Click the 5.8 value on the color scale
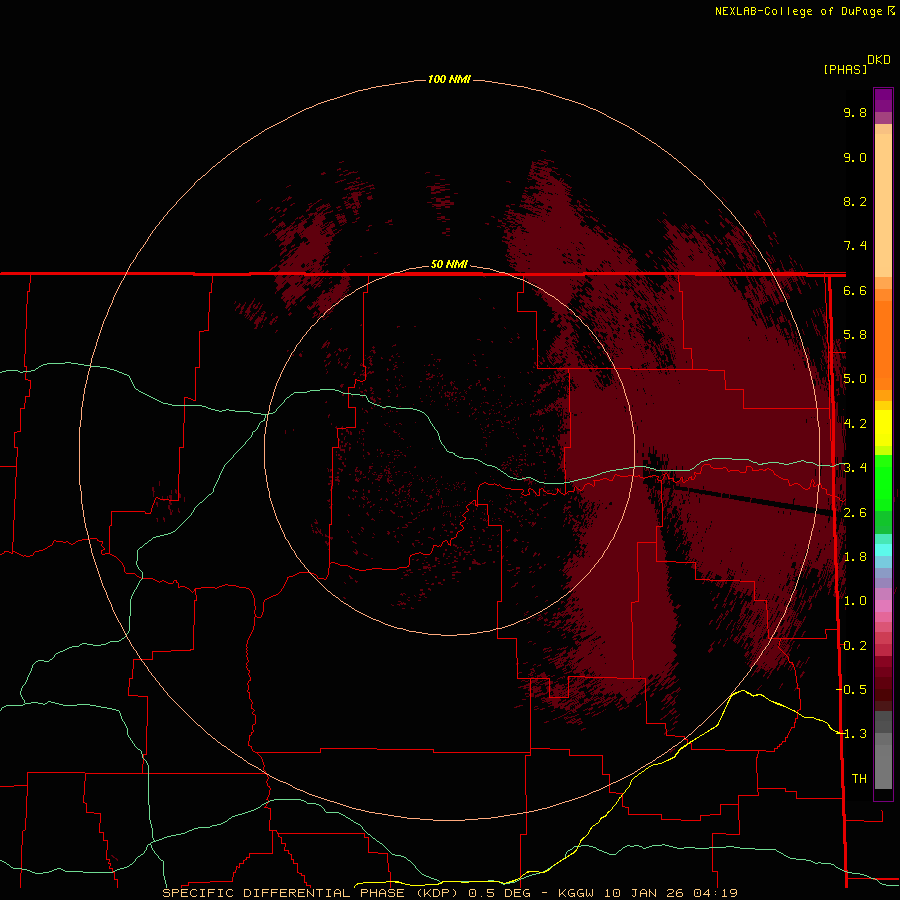Image resolution: width=900 pixels, height=900 pixels. [855, 335]
